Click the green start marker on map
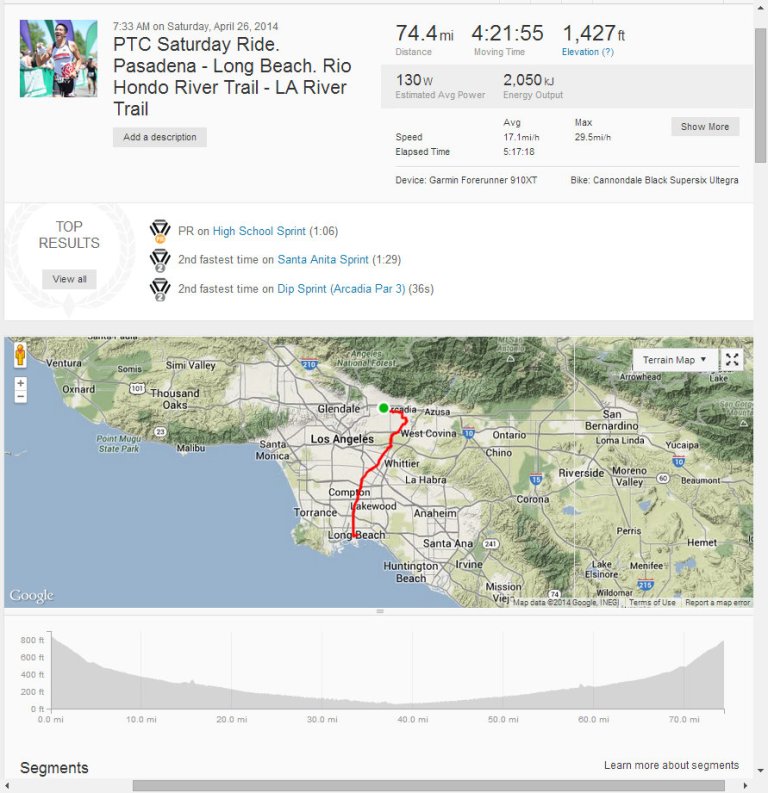Image resolution: width=768 pixels, height=793 pixels. [383, 408]
